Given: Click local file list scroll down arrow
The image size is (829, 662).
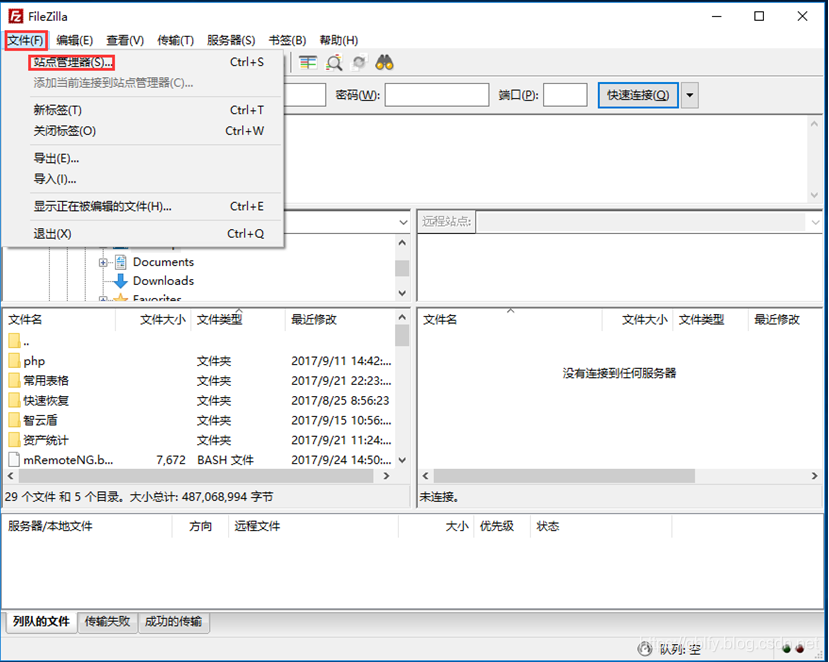Looking at the screenshot, I should pyautogui.click(x=402, y=460).
